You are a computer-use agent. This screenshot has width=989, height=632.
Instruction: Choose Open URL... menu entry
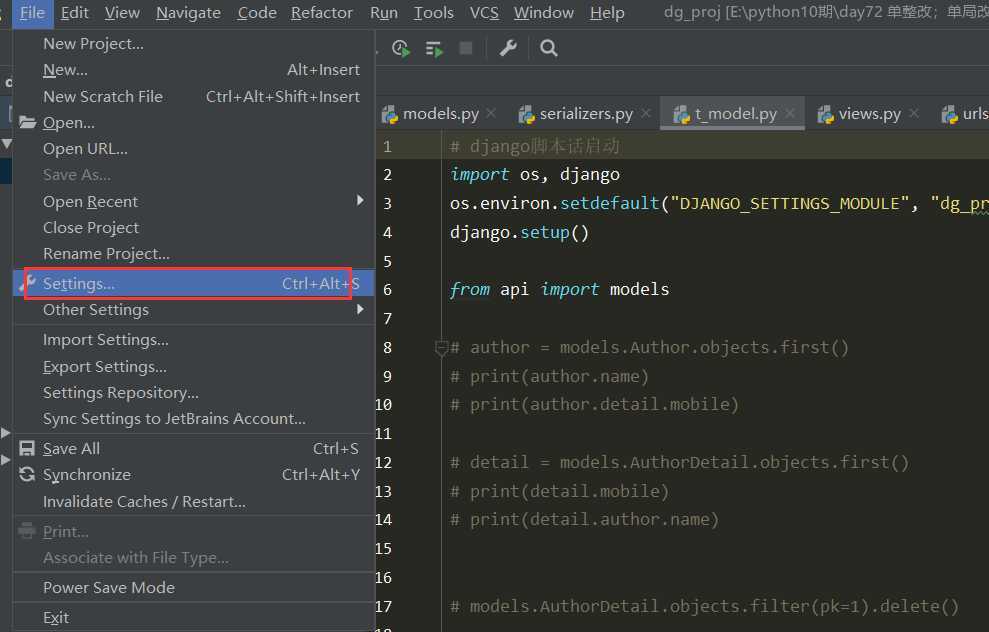click(x=194, y=149)
